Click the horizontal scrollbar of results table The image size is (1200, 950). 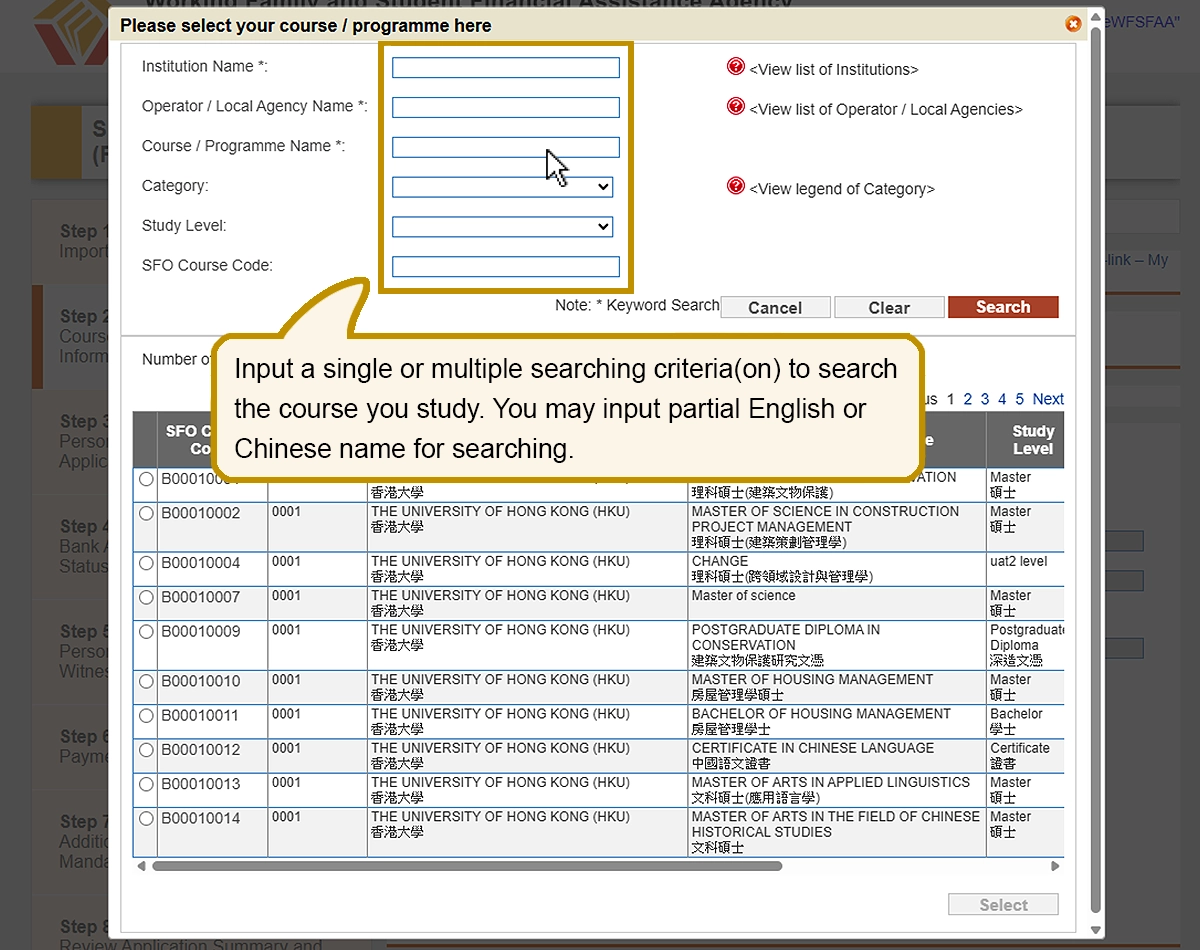(466, 866)
